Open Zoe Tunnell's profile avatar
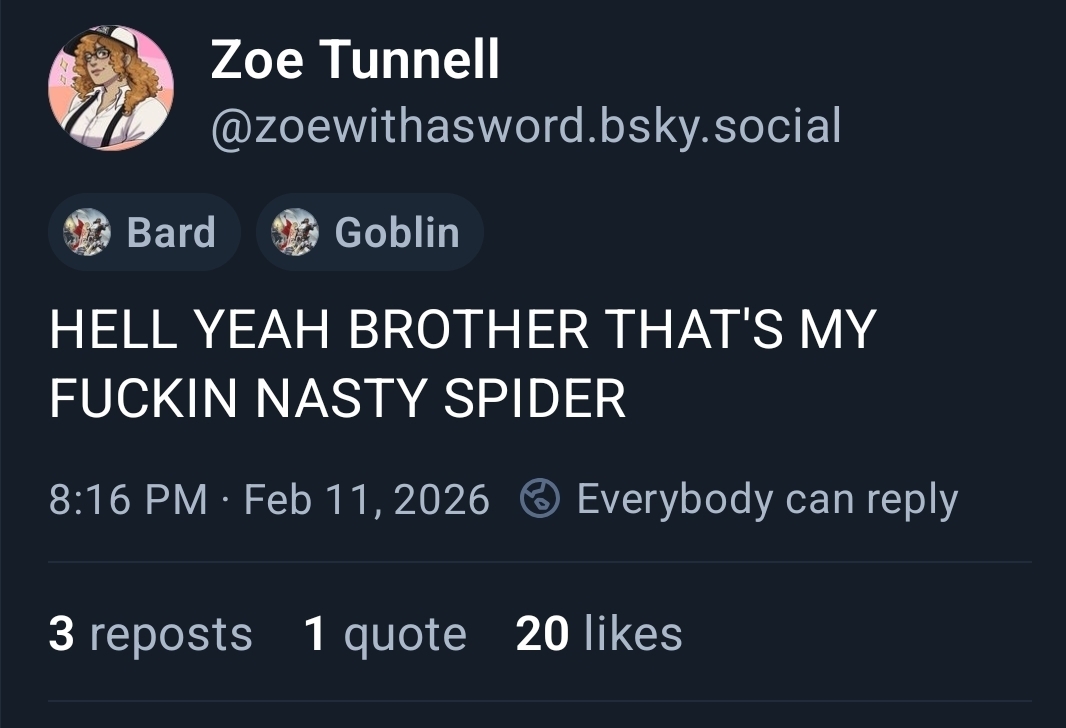The height and width of the screenshot is (728, 1066). point(111,88)
